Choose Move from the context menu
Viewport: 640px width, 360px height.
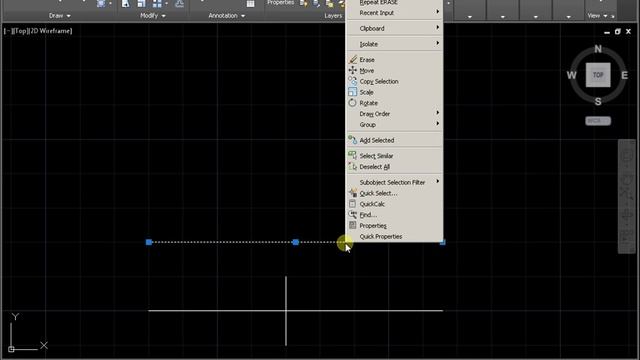click(394, 71)
